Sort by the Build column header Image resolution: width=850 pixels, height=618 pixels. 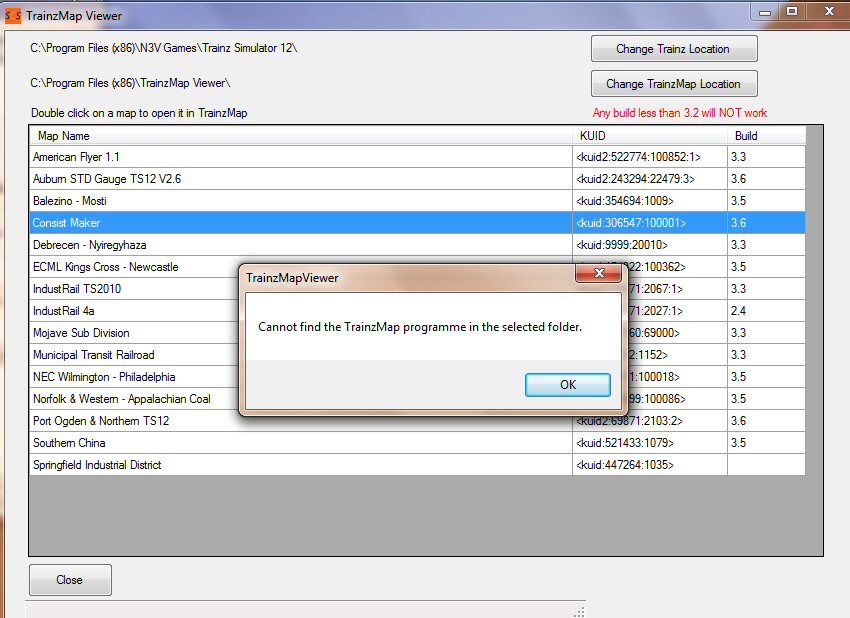pyautogui.click(x=767, y=136)
